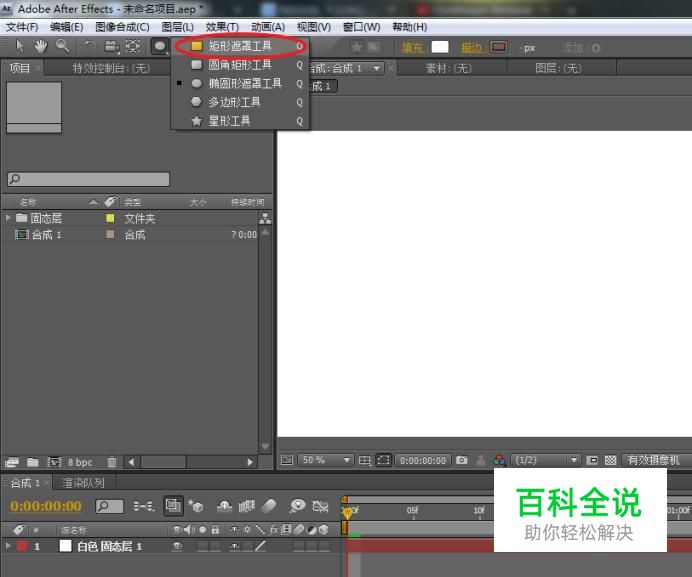Open the 文件(F) menu

pos(22,27)
